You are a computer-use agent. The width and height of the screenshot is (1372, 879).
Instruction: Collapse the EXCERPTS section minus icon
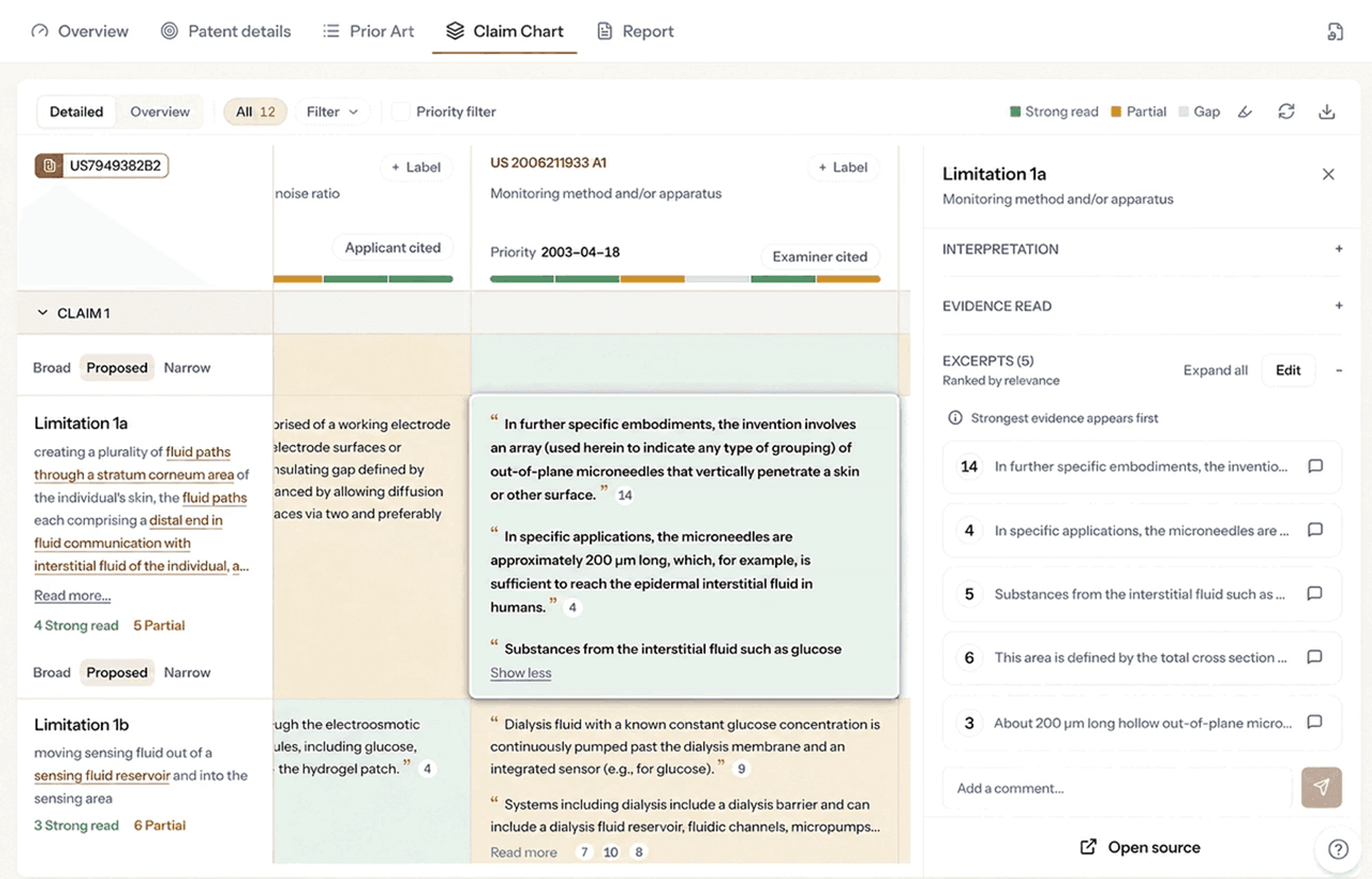click(1338, 371)
